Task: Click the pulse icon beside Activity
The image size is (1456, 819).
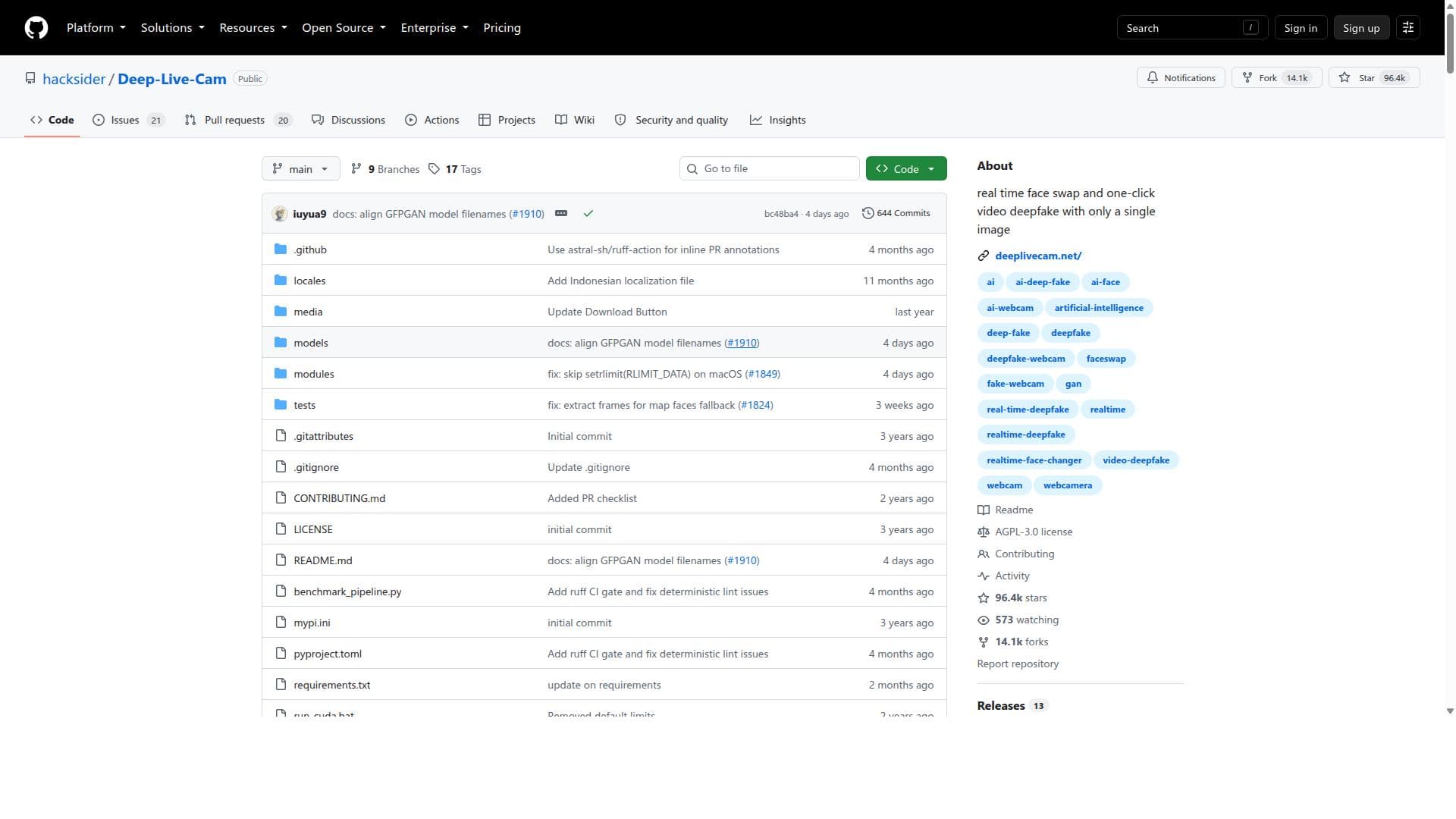Action: point(984,576)
